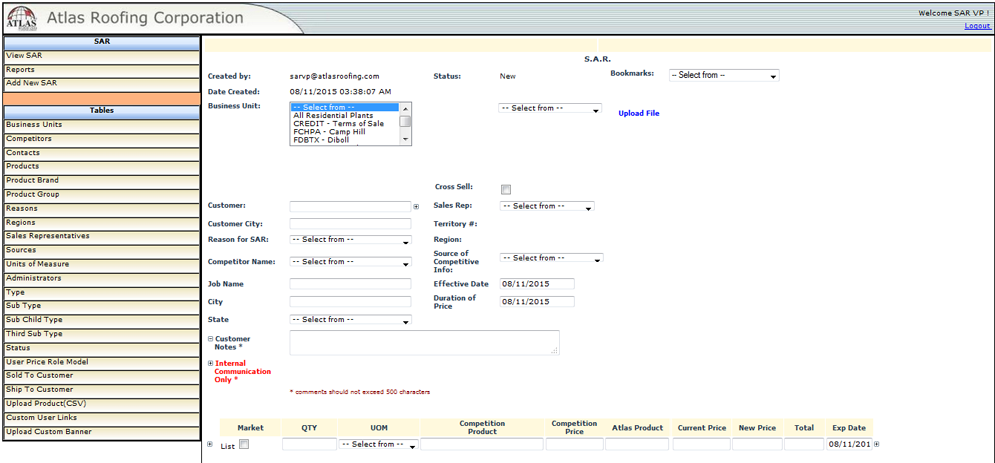Open Sub Child Type table
The height and width of the screenshot is (463, 995).
click(102, 321)
